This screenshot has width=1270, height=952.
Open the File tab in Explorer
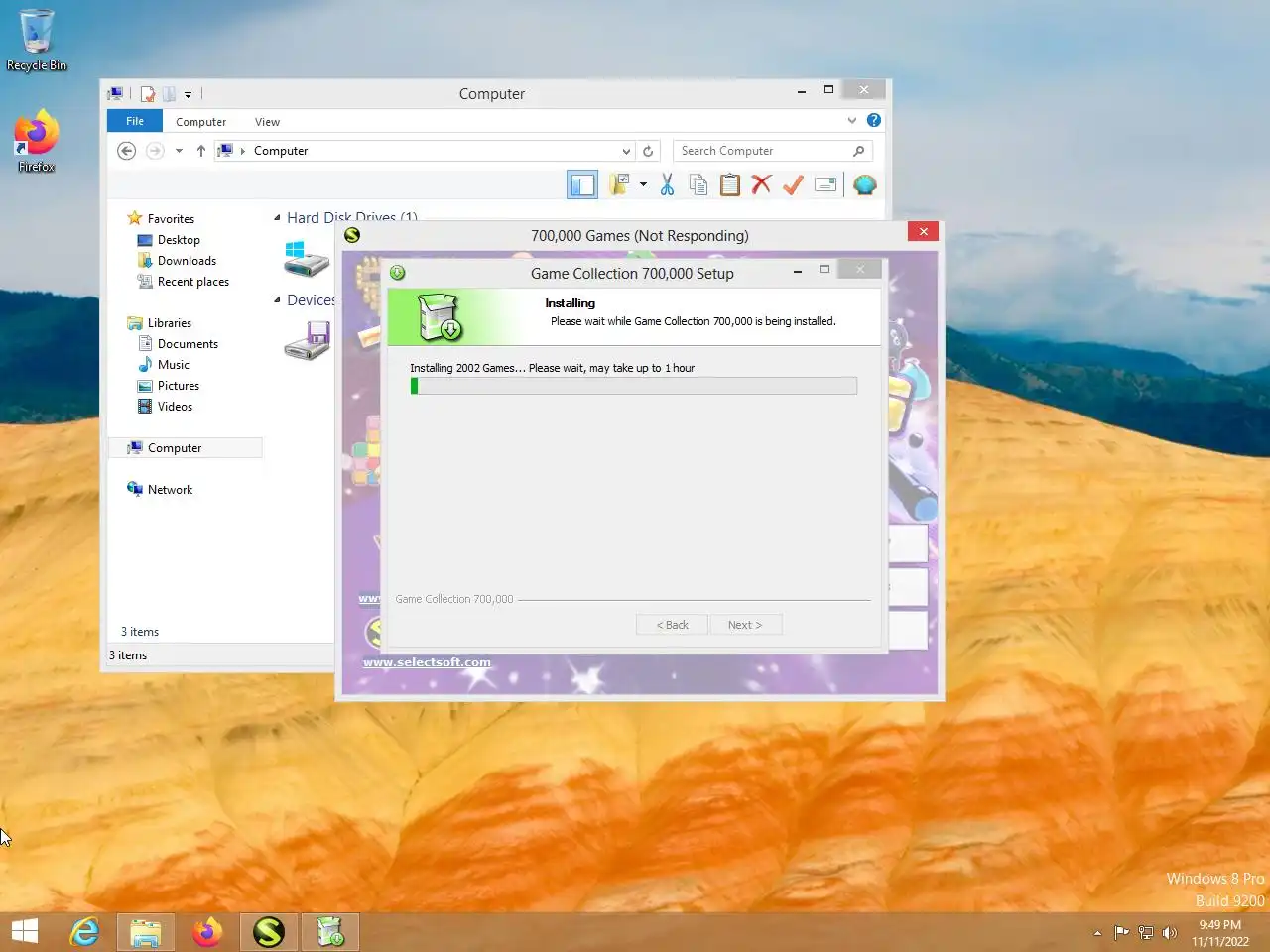click(135, 121)
